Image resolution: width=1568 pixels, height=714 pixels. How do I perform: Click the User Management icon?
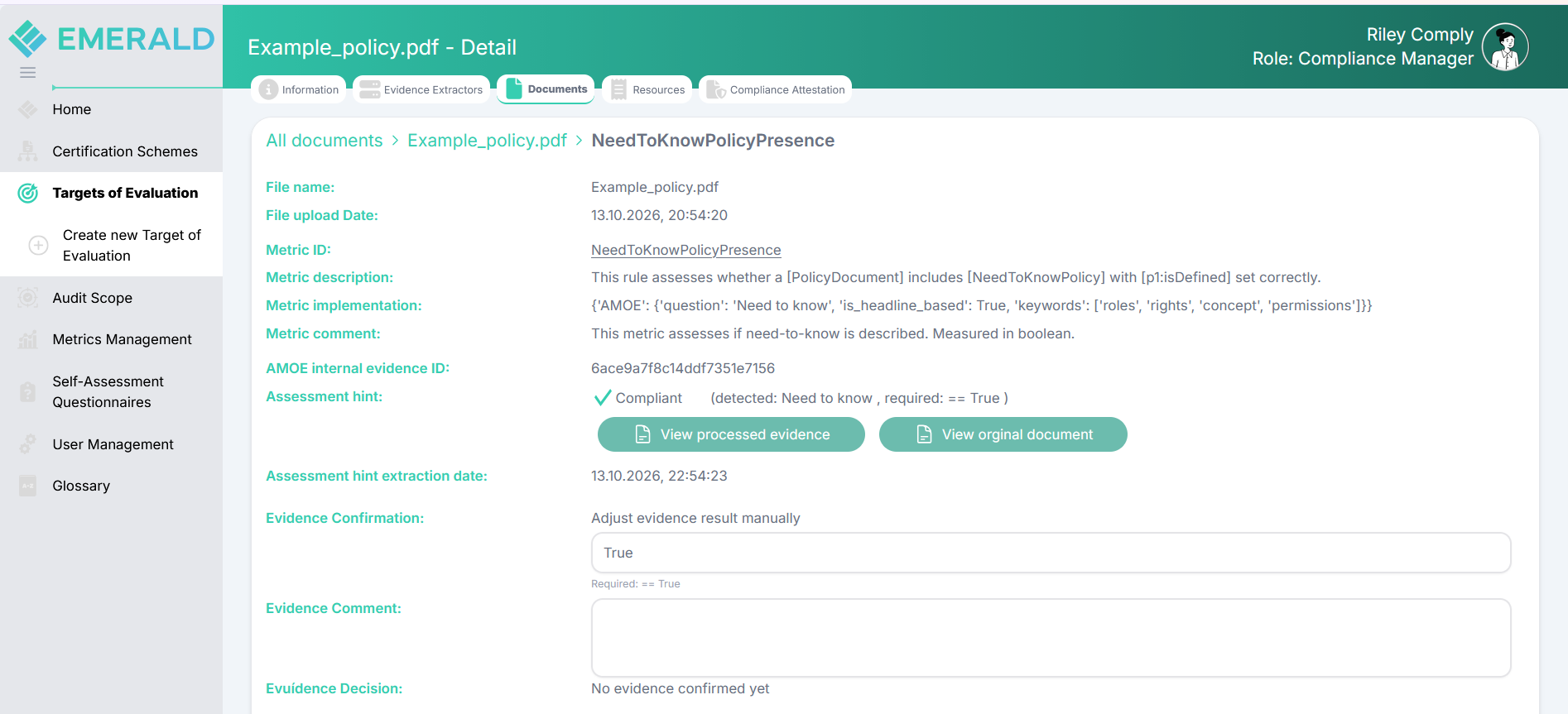click(28, 444)
